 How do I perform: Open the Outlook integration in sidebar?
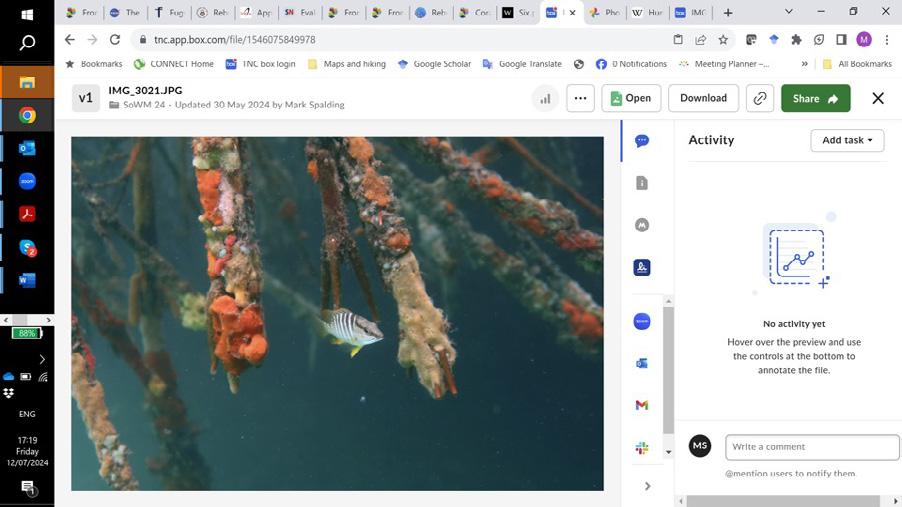(x=642, y=363)
